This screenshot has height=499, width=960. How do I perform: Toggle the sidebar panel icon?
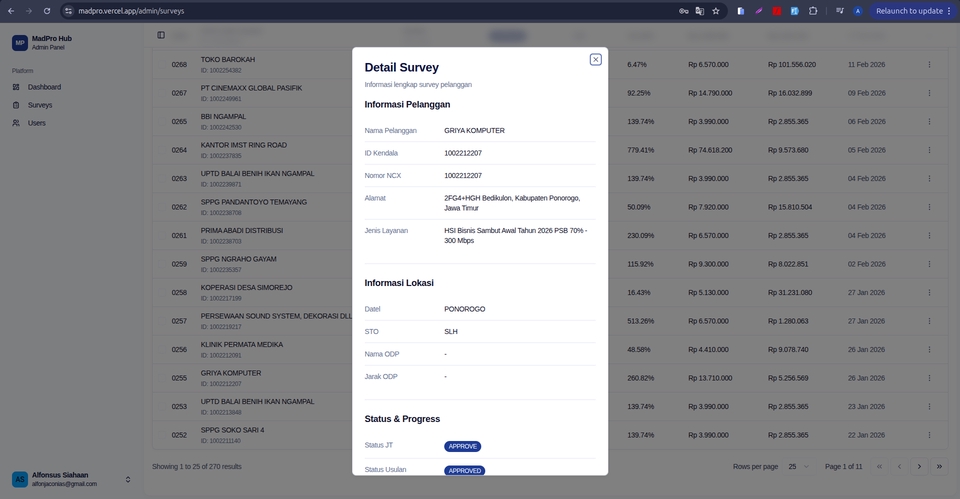(x=161, y=35)
